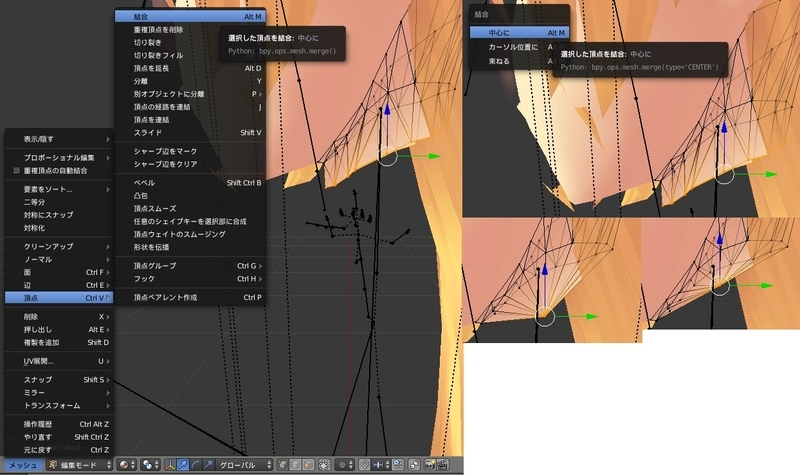This screenshot has width=800, height=475.
Task: Toggle limit selection to visible icon
Action: coord(324,465)
